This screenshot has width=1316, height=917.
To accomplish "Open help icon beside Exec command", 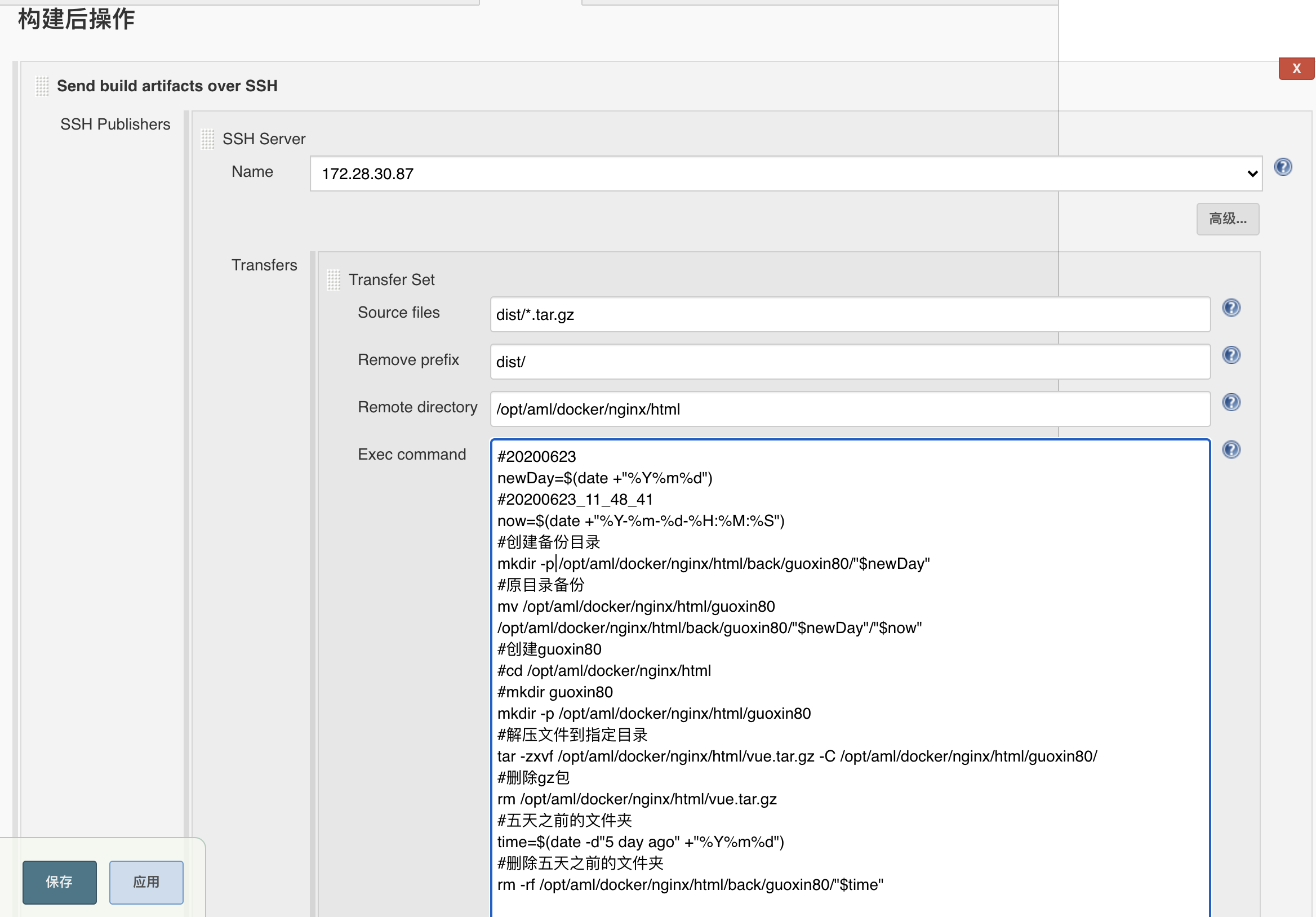I will (1230, 449).
